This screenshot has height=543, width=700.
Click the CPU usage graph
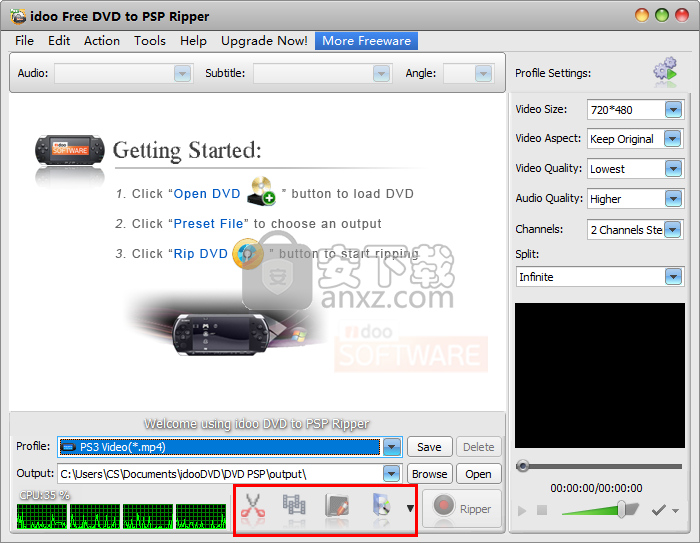tap(121, 516)
